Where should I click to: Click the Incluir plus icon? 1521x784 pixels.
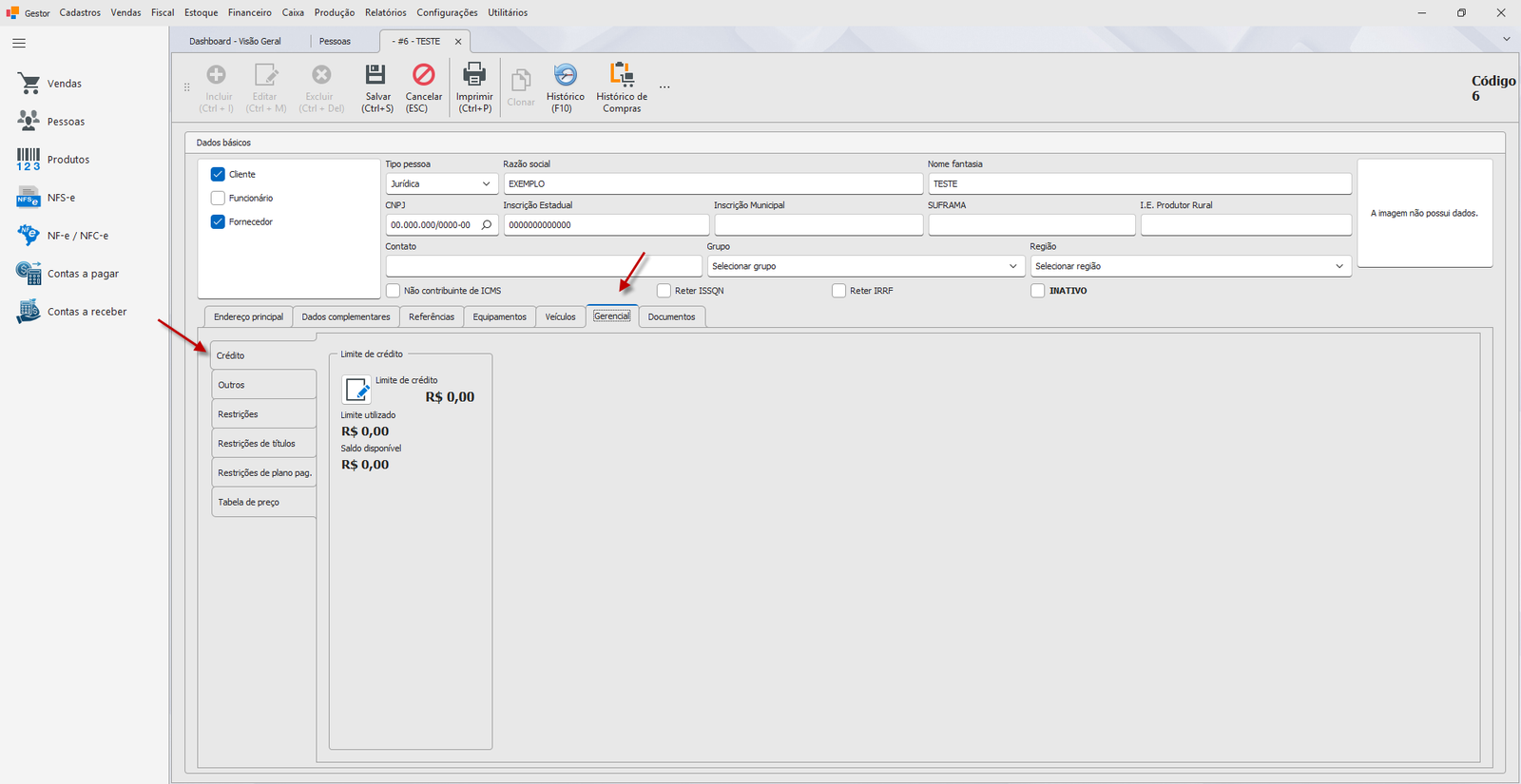(217, 74)
